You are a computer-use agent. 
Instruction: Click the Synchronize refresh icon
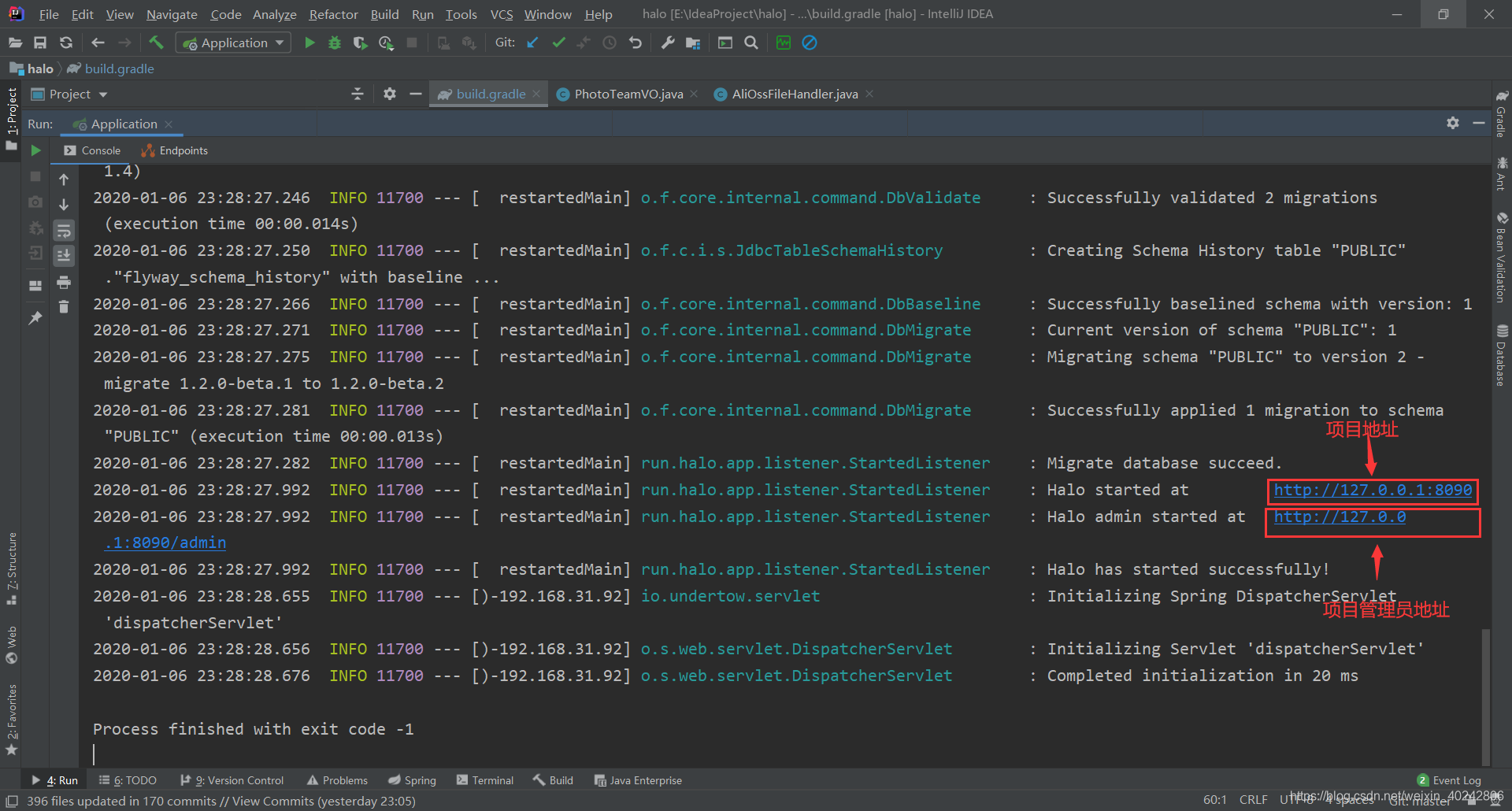(66, 43)
